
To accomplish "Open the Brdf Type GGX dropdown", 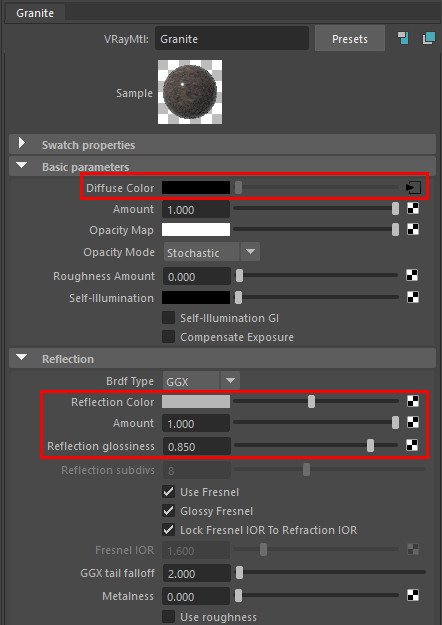I will (x=201, y=381).
